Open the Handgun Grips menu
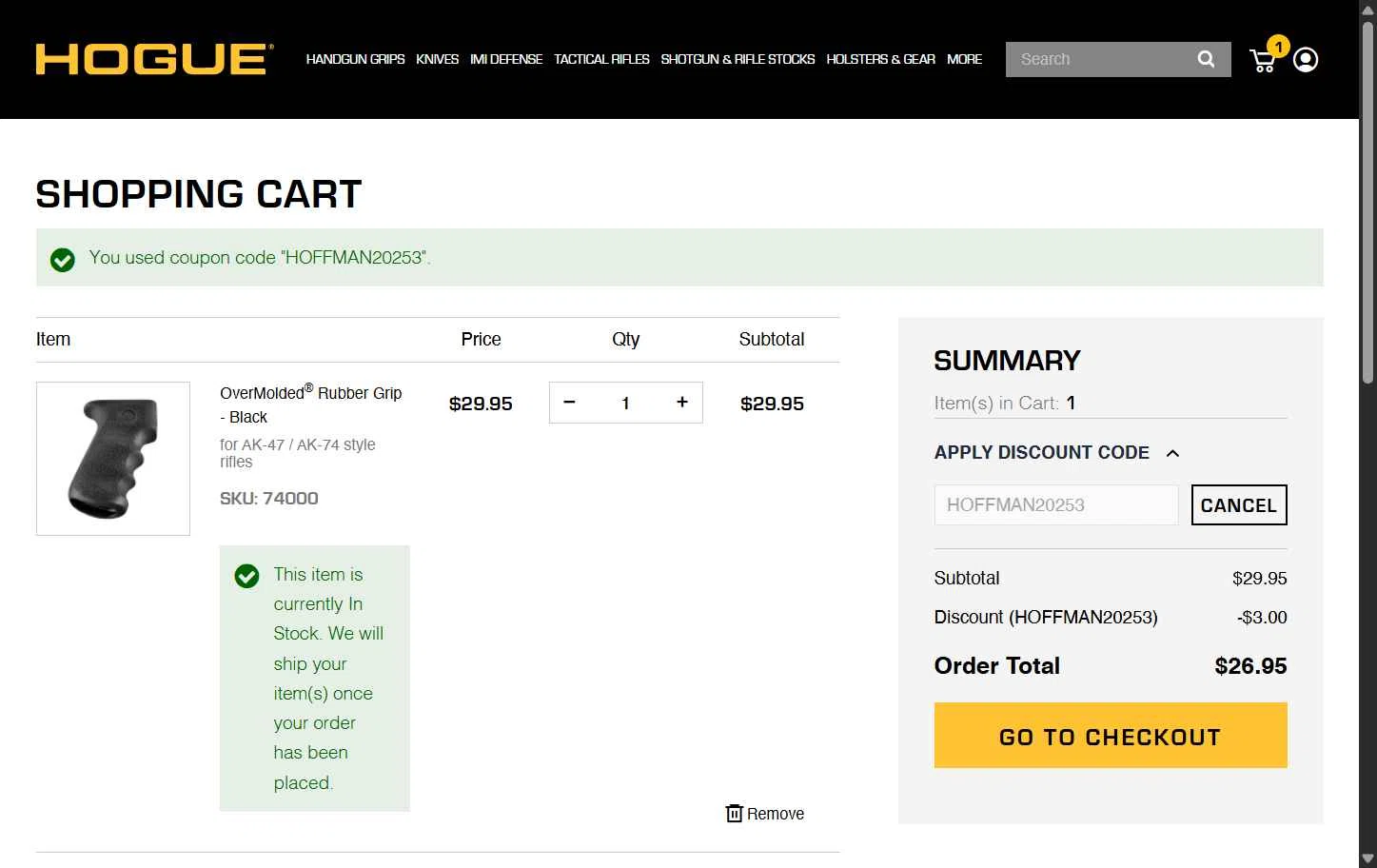The width and height of the screenshot is (1377, 868). coord(355,59)
